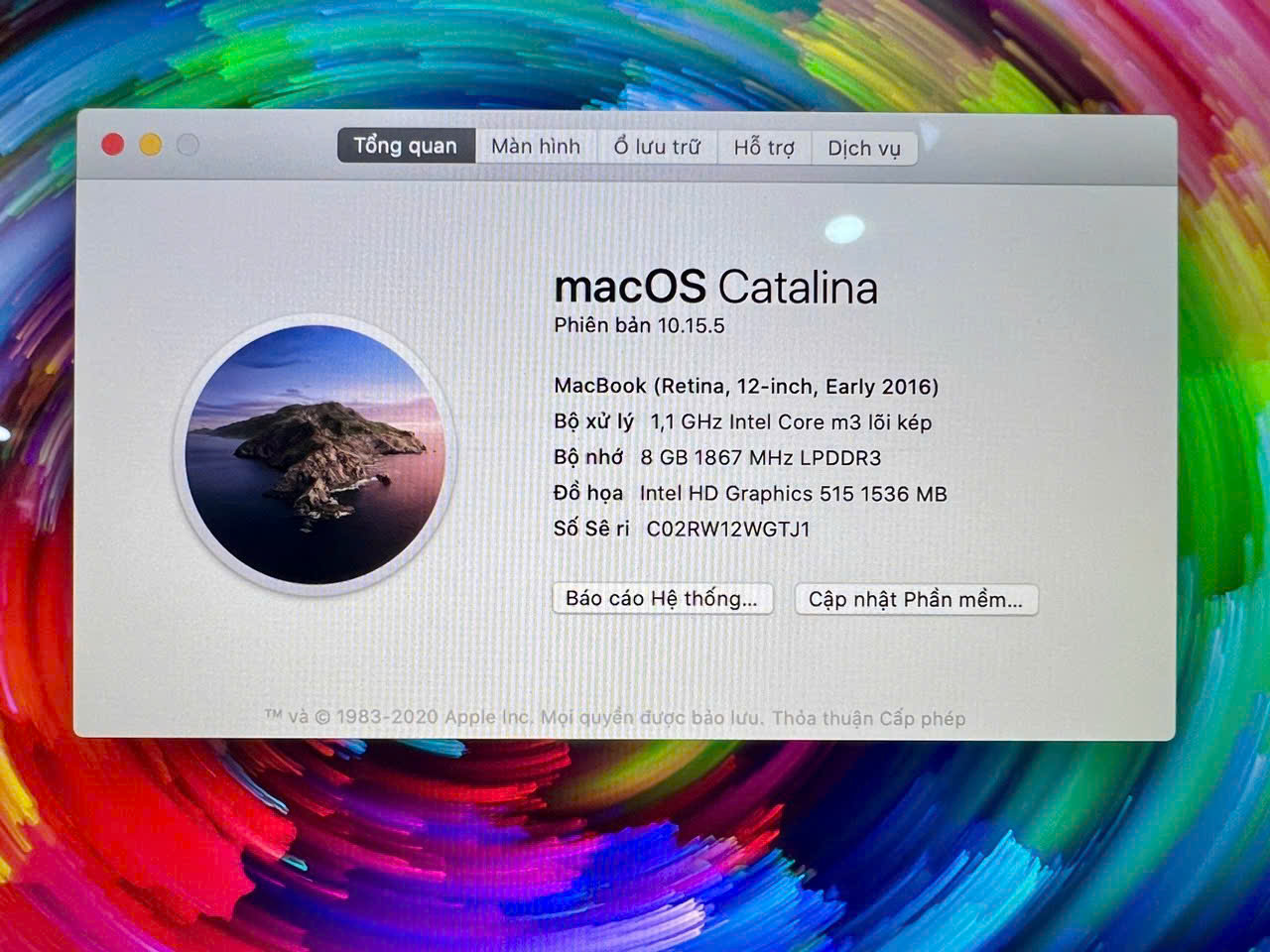Click the macOS Catalina title
The height and width of the screenshot is (952, 1270).
(715, 288)
